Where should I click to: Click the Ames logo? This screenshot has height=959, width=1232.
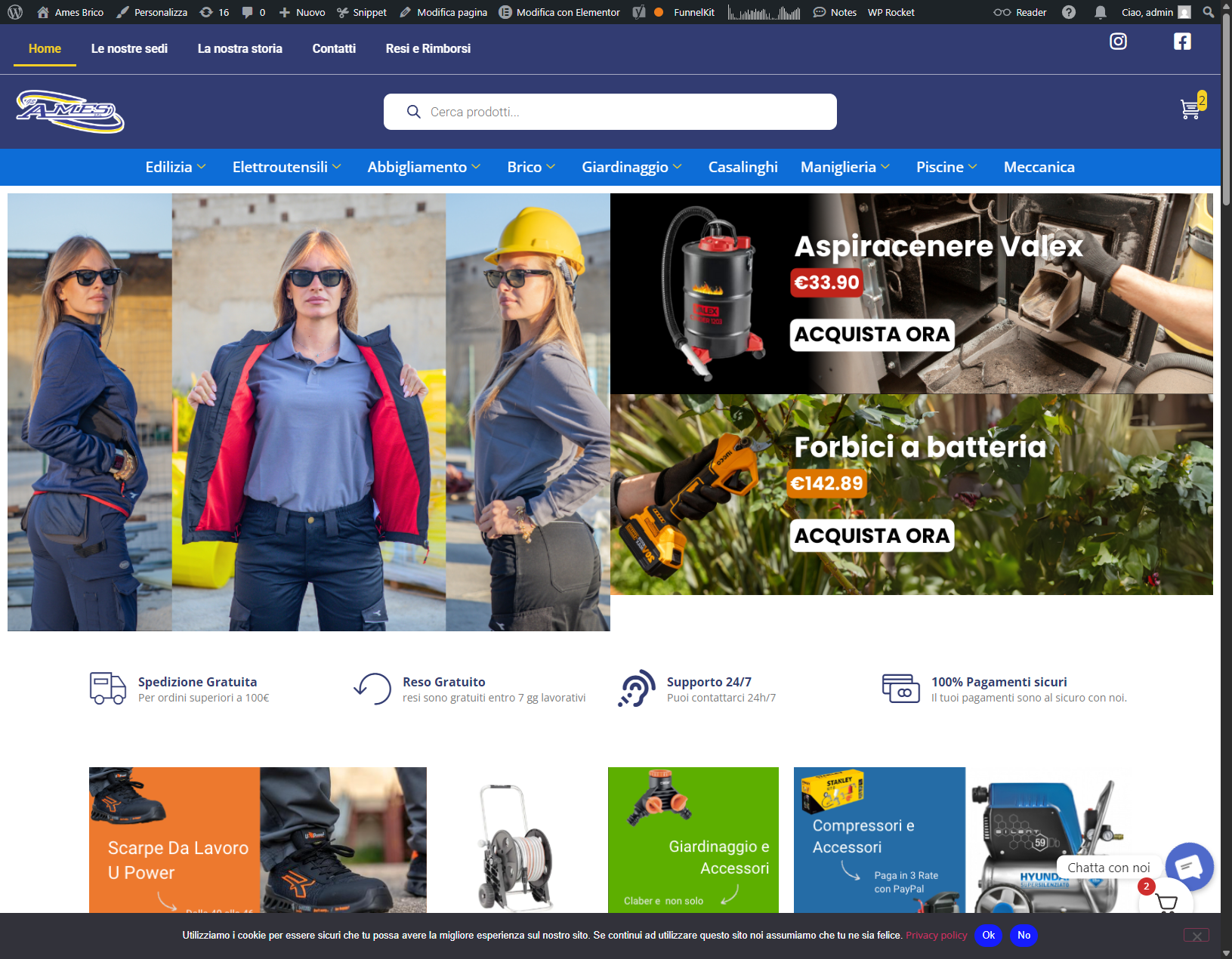click(70, 112)
